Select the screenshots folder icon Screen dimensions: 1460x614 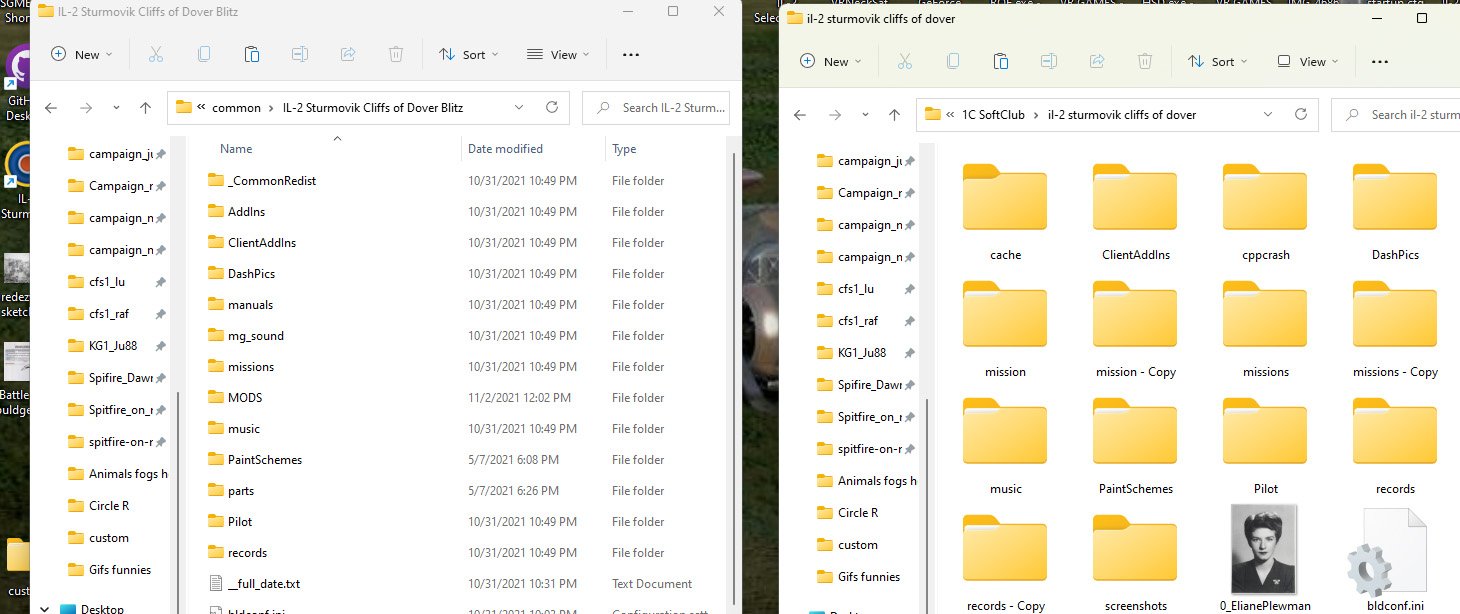tap(1135, 549)
